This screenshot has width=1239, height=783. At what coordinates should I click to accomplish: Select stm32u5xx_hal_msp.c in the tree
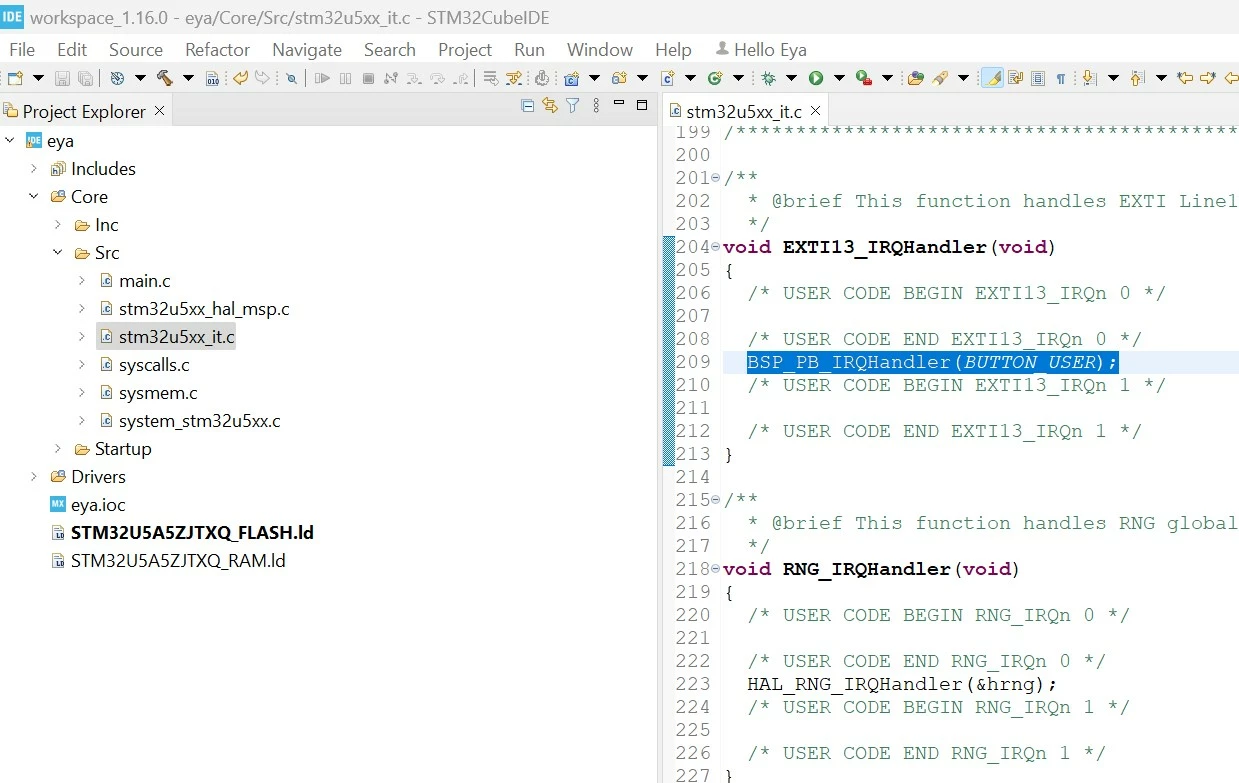pyautogui.click(x=204, y=309)
